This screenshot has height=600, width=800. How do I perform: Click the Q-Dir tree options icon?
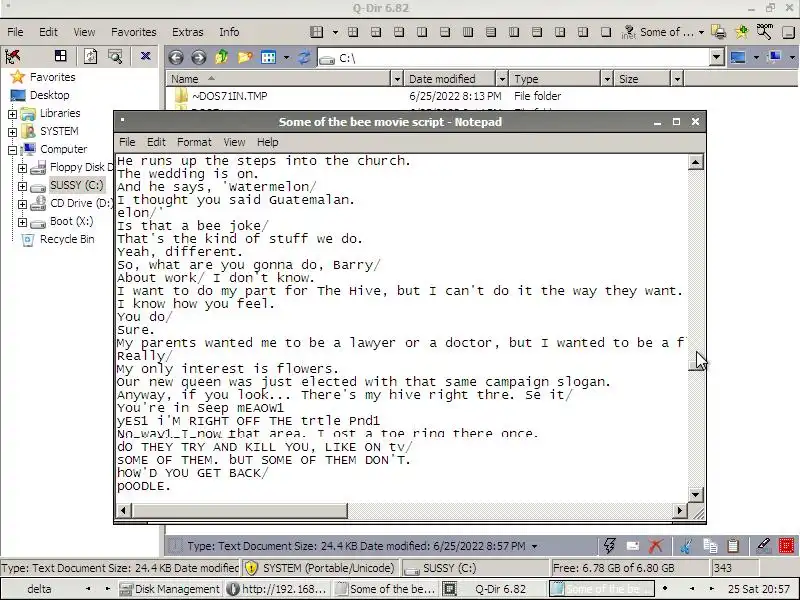pos(13,56)
